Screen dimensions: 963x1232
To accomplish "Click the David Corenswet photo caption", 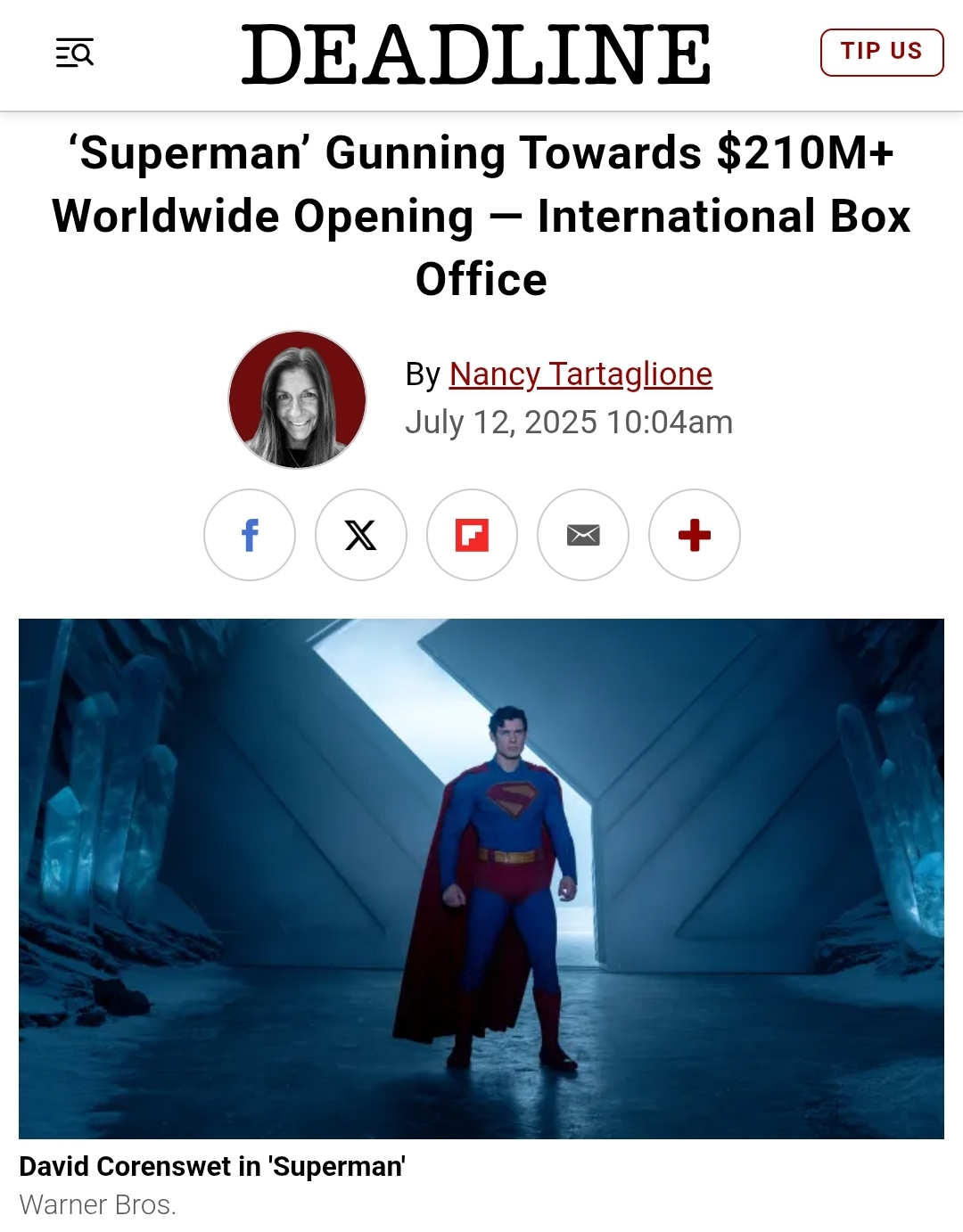I will pyautogui.click(x=212, y=1166).
